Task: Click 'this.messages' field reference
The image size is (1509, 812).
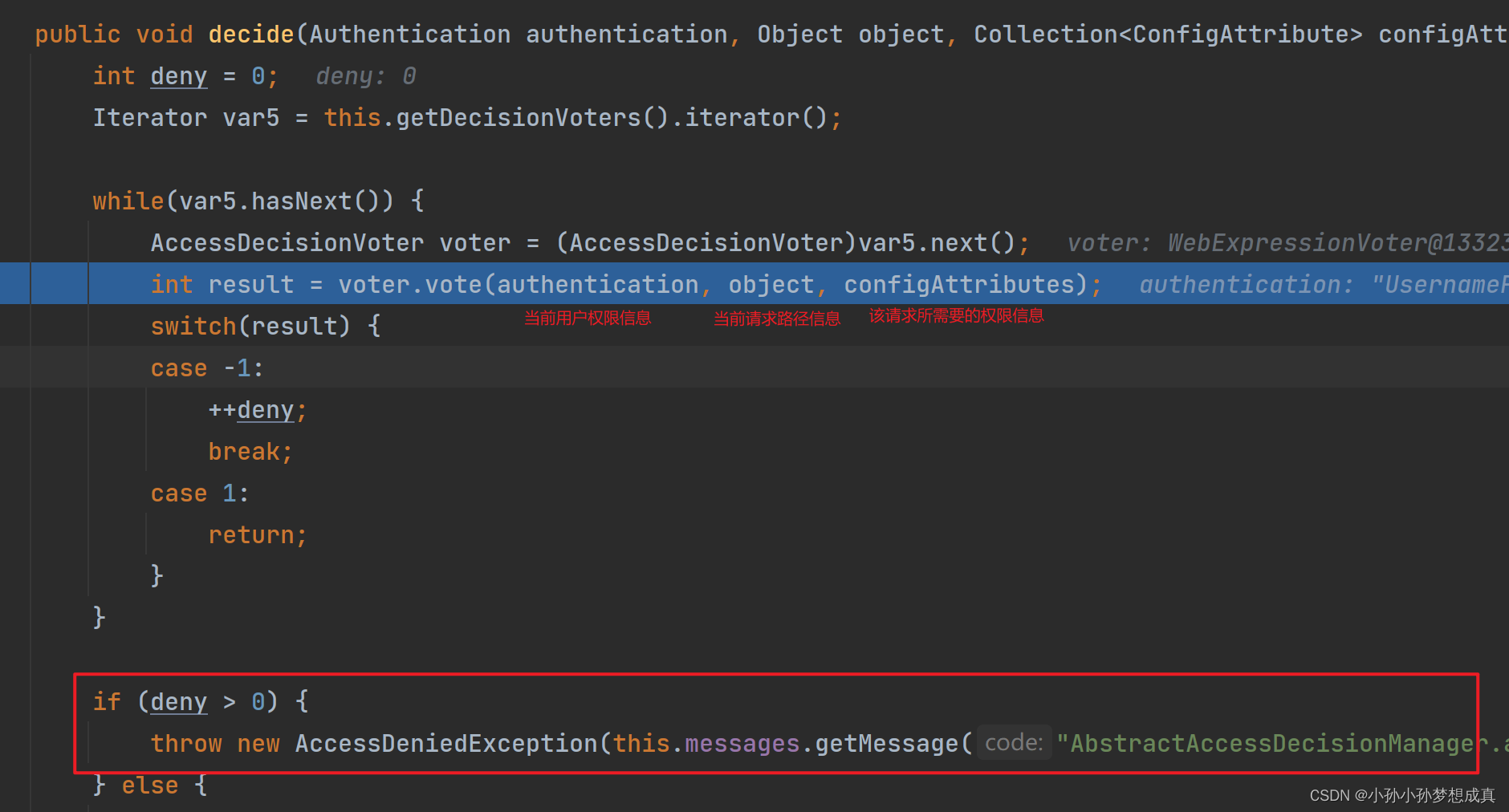Action: (706, 744)
